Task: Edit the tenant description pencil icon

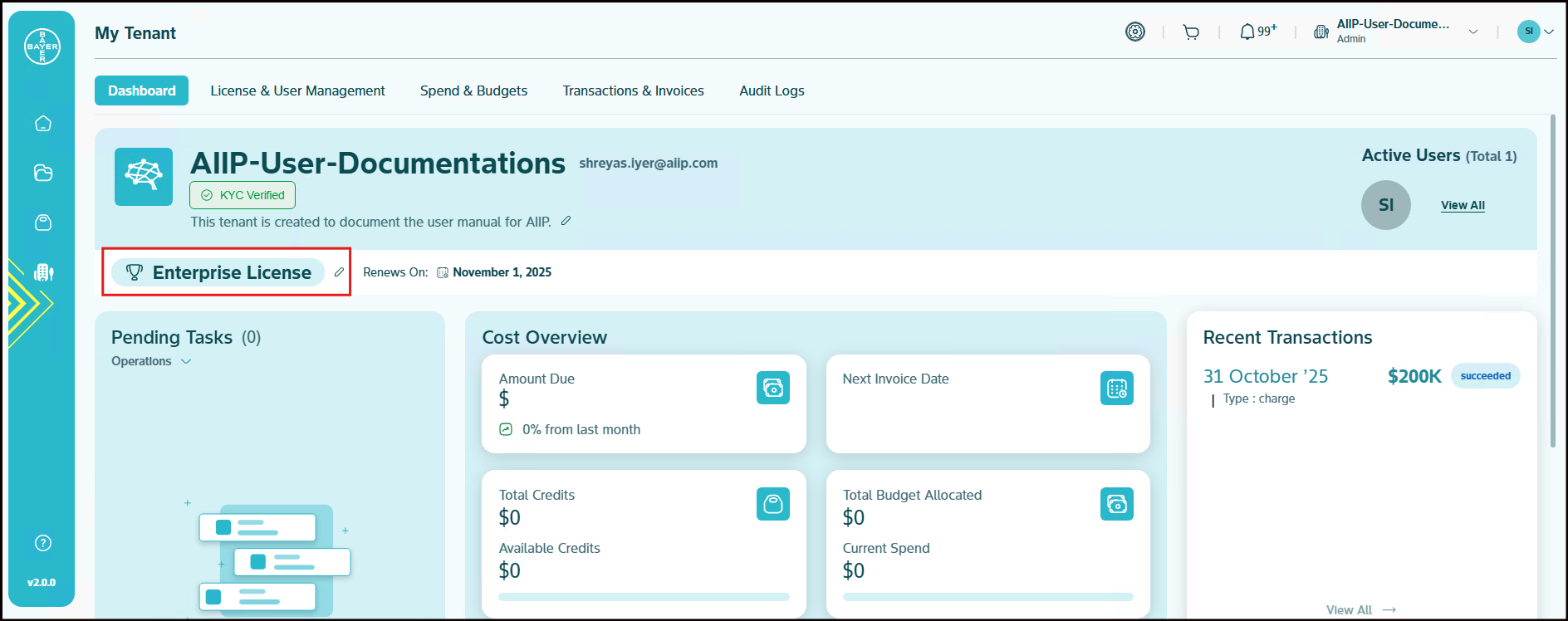Action: (x=566, y=221)
